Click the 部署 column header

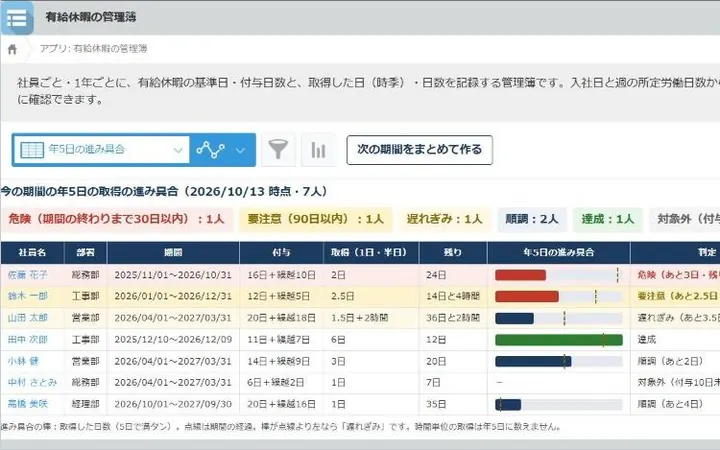click(85, 253)
